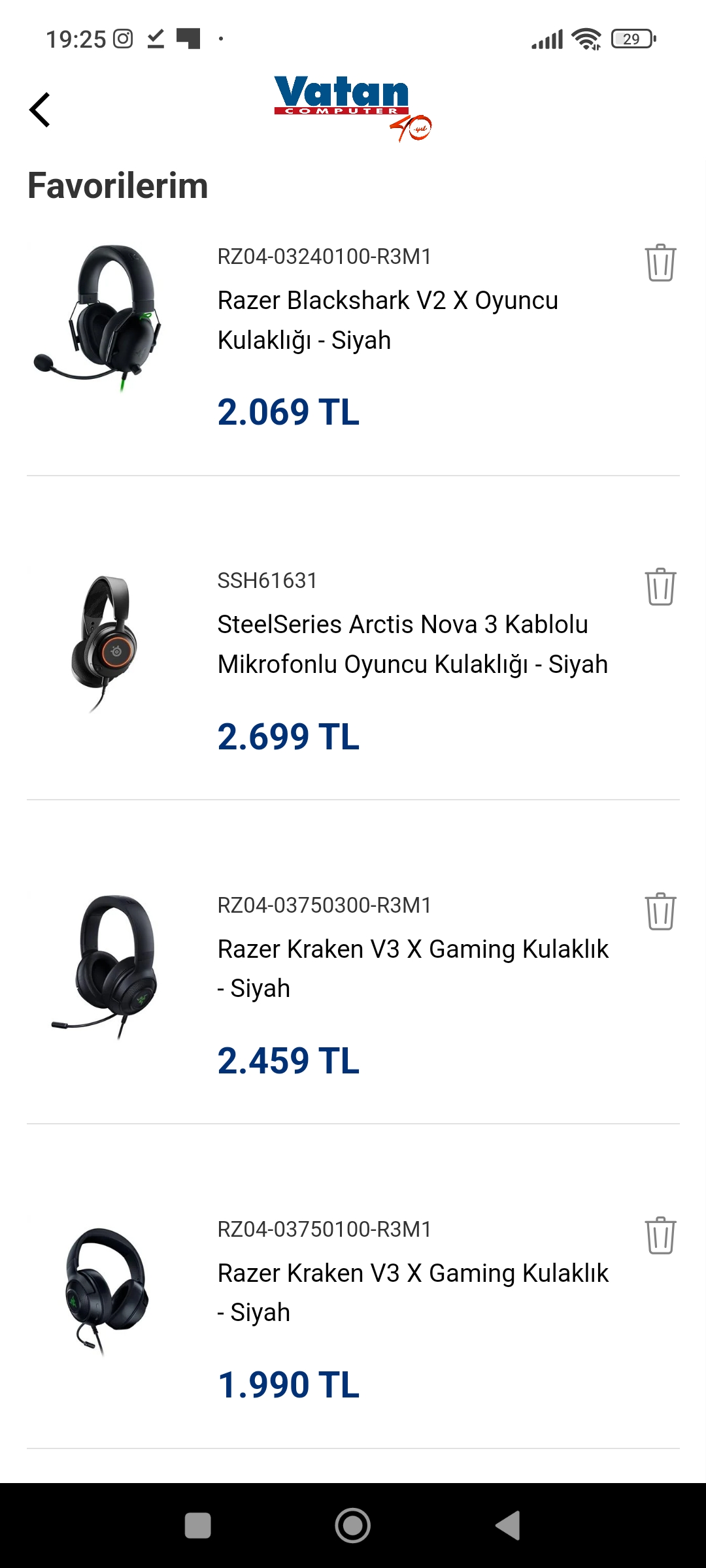Screen dimensions: 706x1568
Task: Trash the Razer Kraken V3 X priced 1.990 TL
Action: click(x=660, y=1235)
